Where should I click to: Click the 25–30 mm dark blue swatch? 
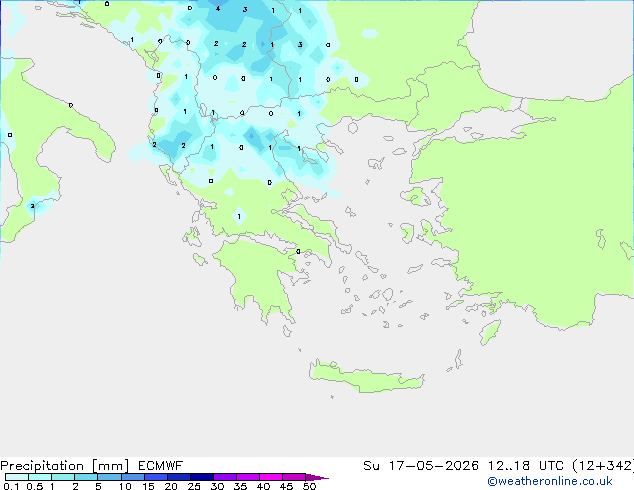[x=202, y=477]
